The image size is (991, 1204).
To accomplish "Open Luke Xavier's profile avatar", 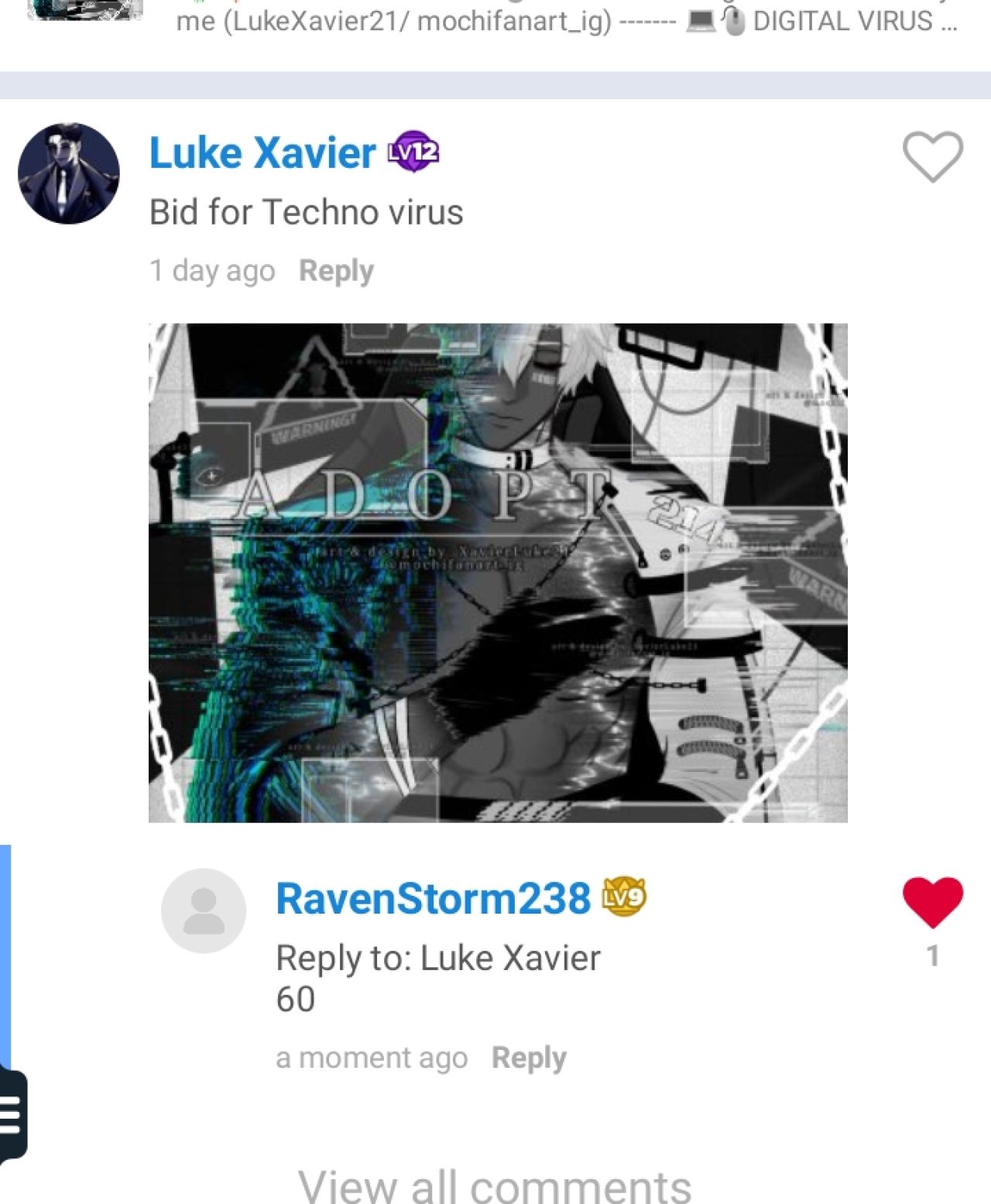I will [x=69, y=173].
